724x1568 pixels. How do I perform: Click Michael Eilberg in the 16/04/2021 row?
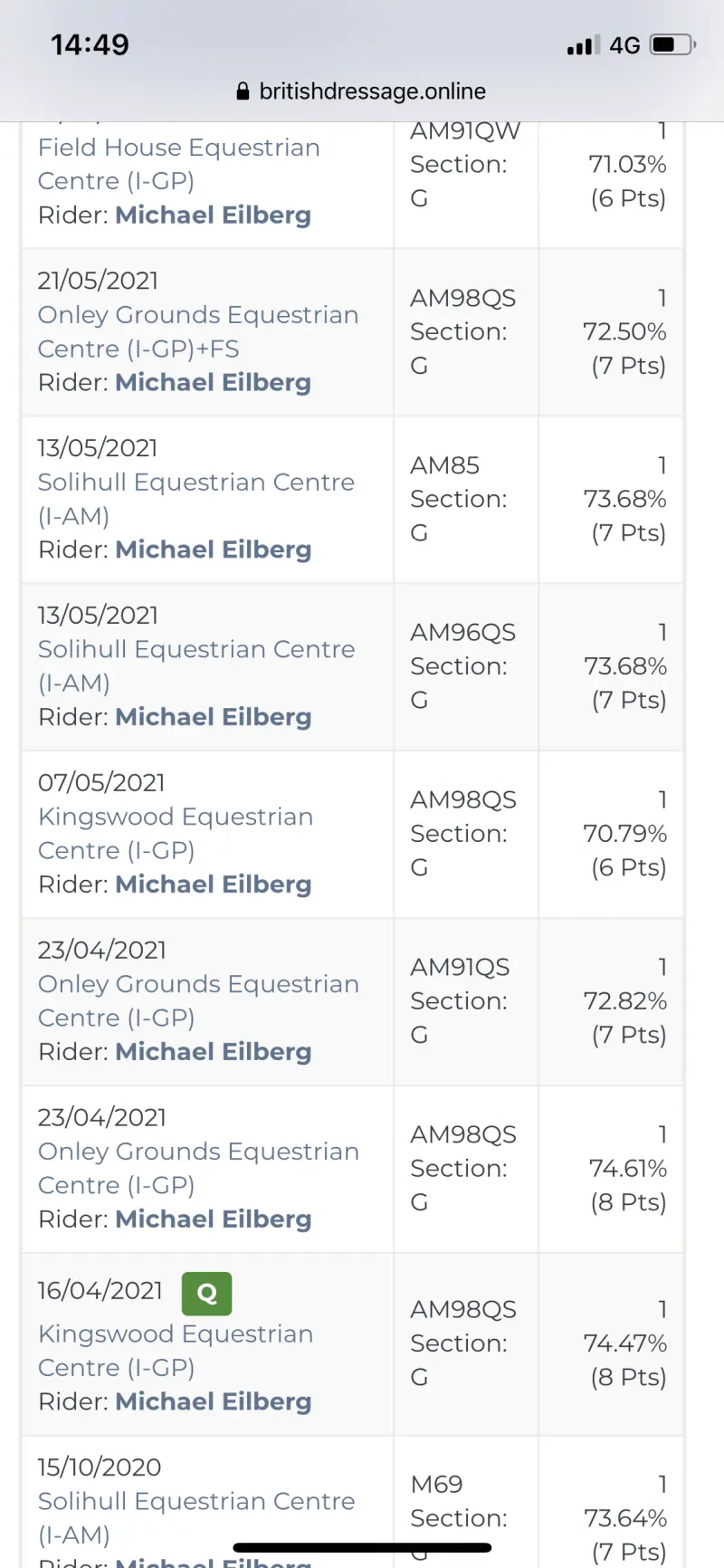pos(213,1401)
